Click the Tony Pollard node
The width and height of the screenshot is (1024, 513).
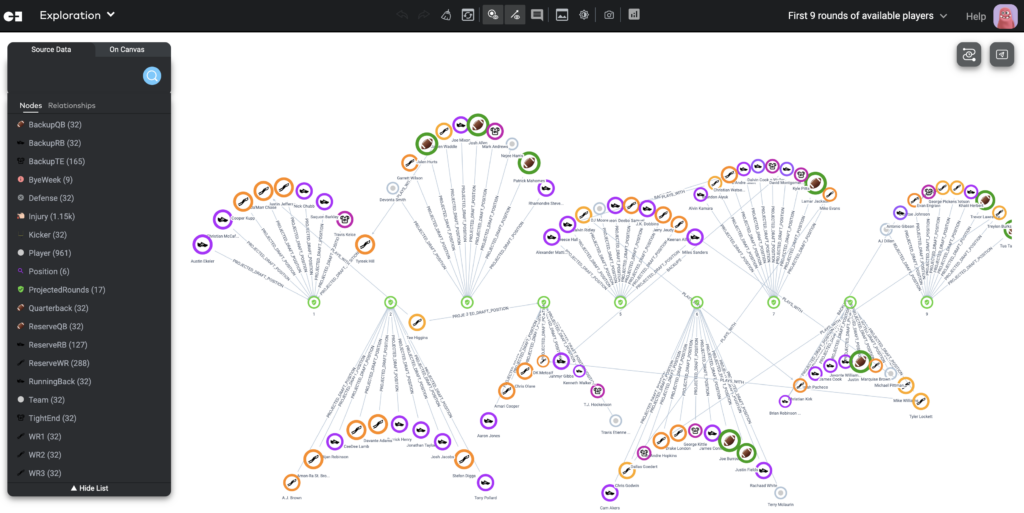coord(485,482)
